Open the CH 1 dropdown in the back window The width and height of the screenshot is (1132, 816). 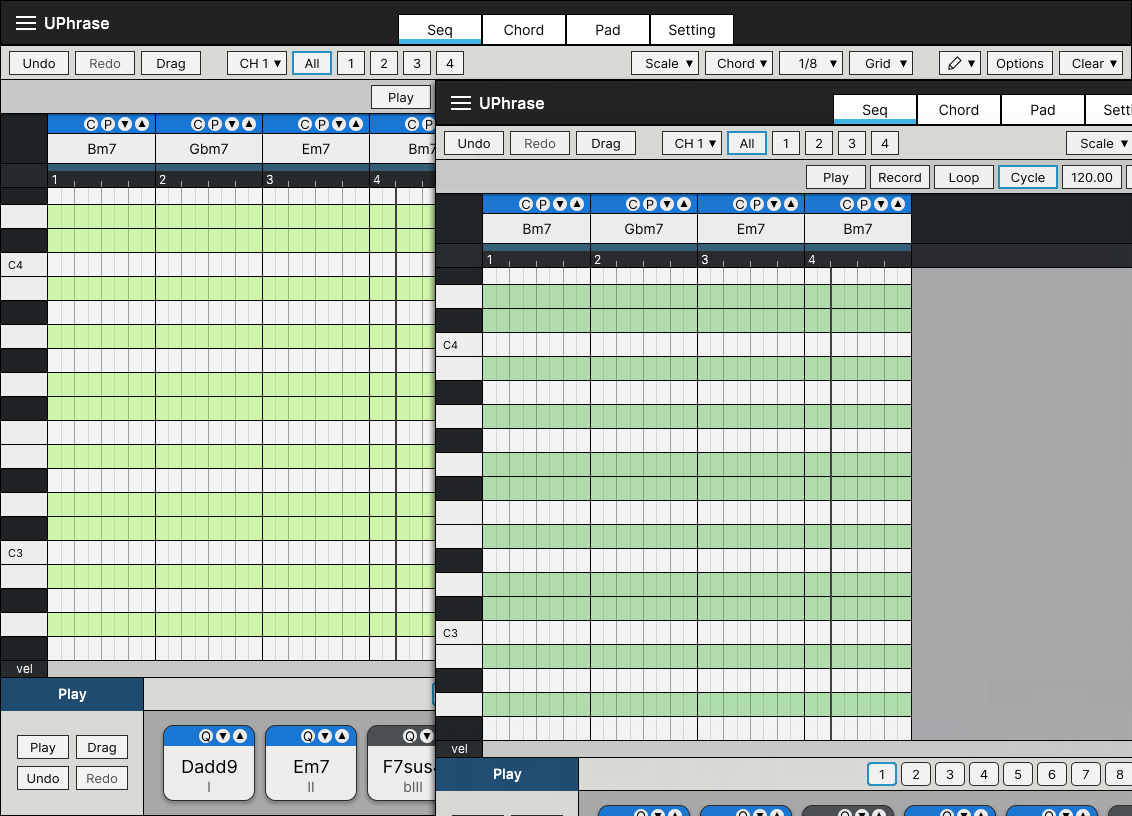[x=258, y=64]
